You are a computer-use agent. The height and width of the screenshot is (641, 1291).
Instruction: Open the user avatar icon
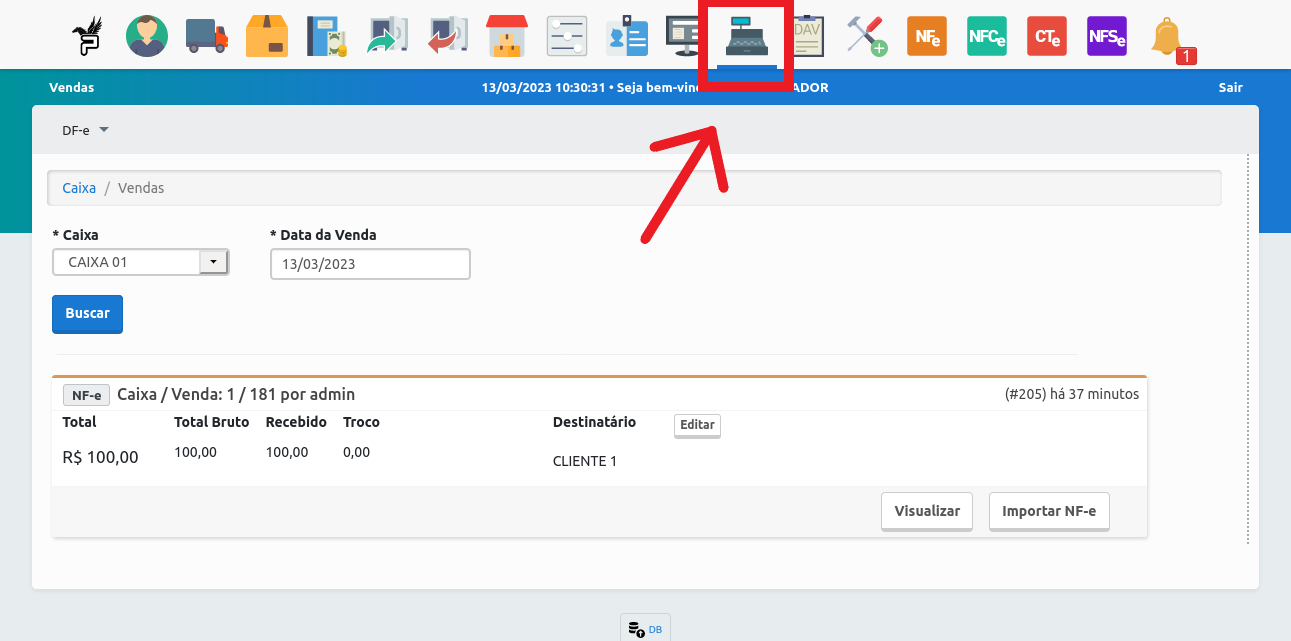click(147, 36)
